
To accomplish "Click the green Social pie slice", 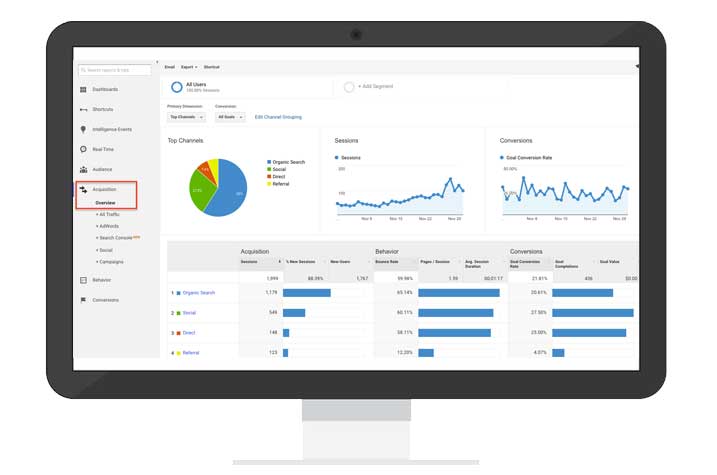I will (x=199, y=192).
